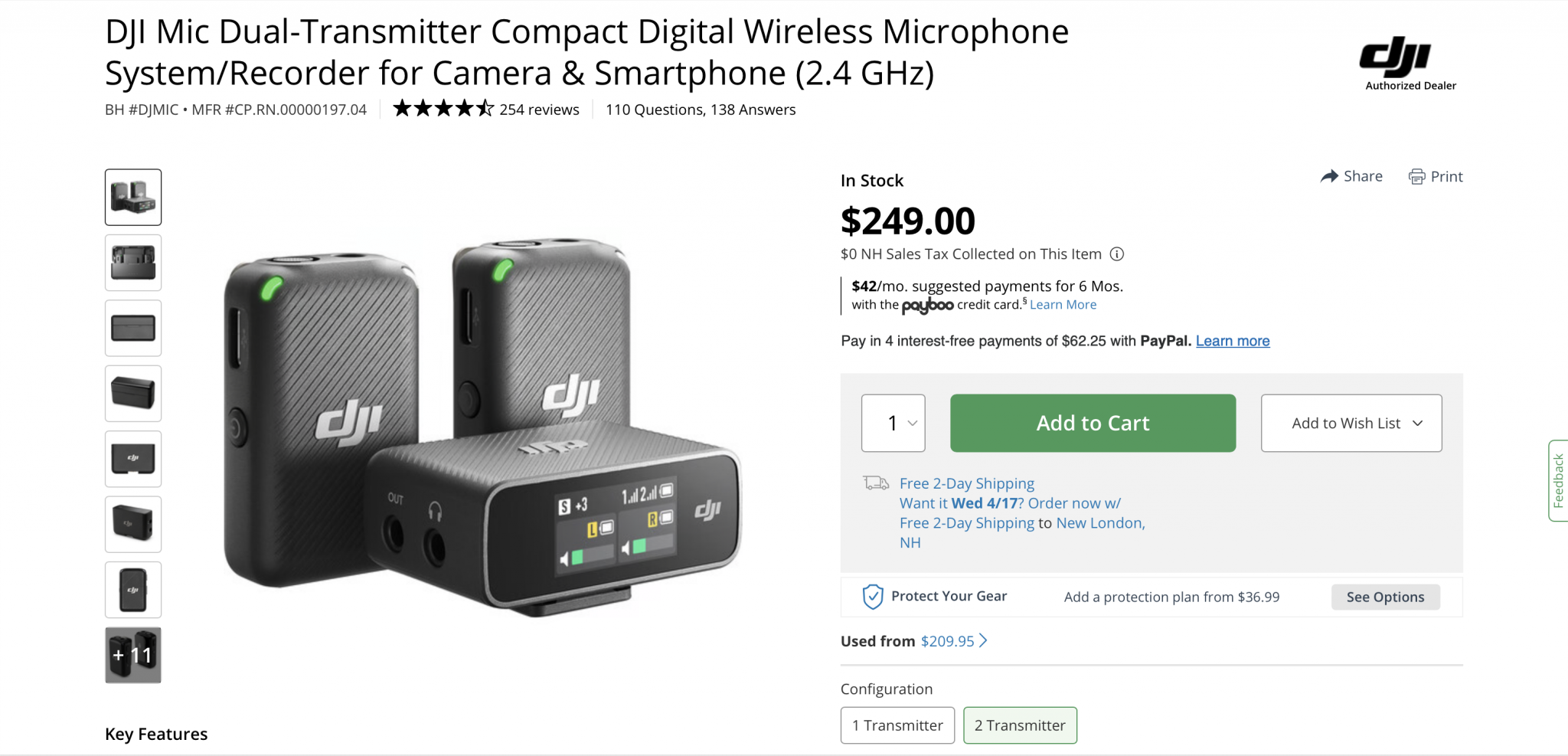Image resolution: width=1568 pixels, height=756 pixels.
Task: Open the sales tax info icon
Action: point(1117,254)
